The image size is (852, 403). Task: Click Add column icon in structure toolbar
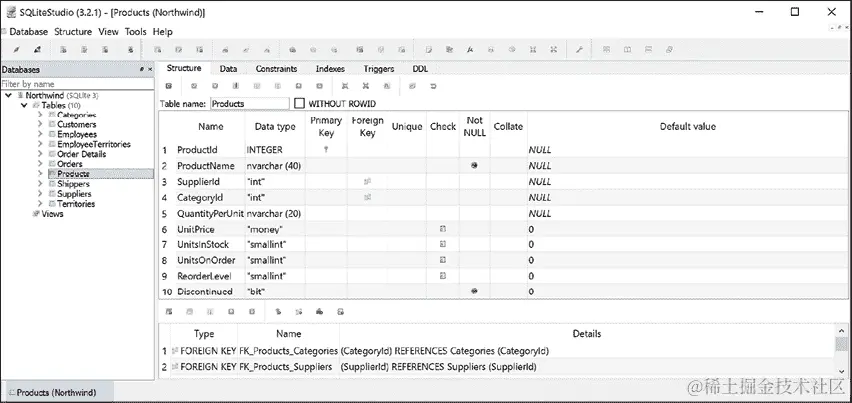[236, 86]
